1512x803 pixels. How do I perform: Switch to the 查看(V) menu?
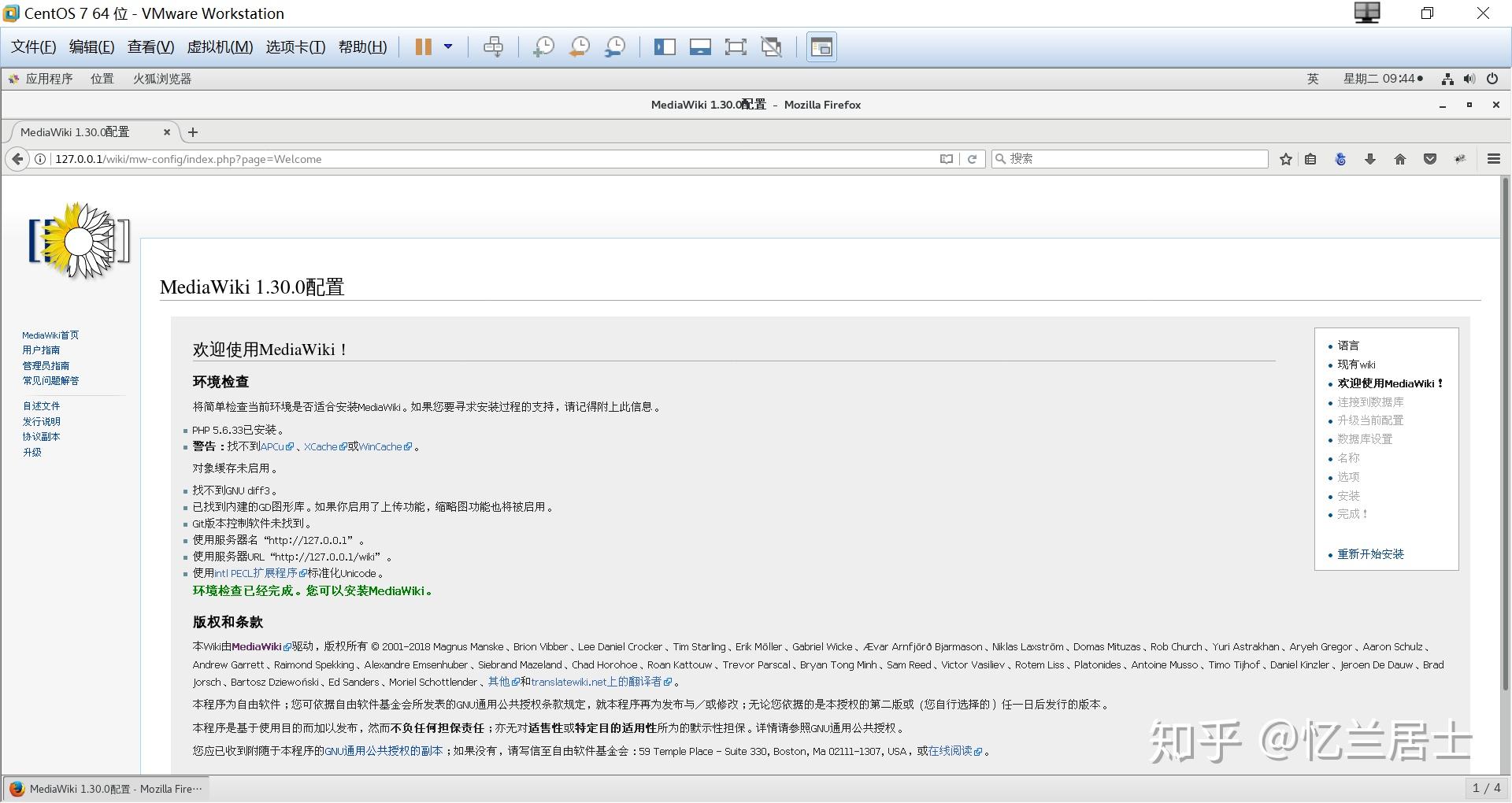pos(150,46)
